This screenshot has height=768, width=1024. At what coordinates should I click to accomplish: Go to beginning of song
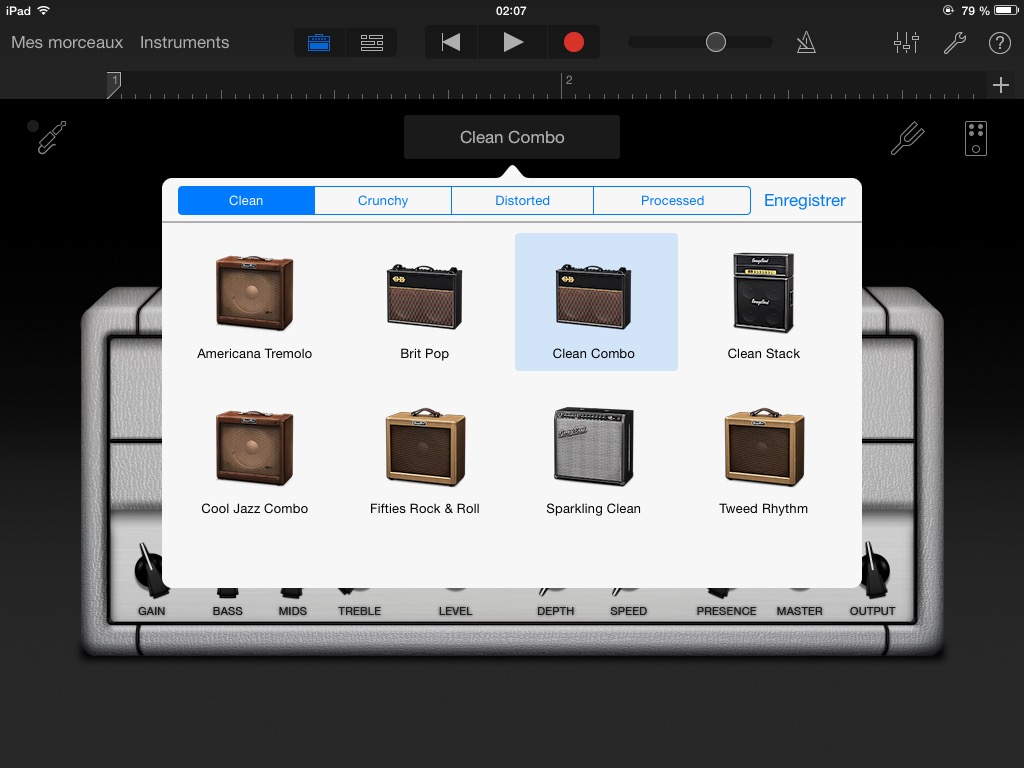451,42
